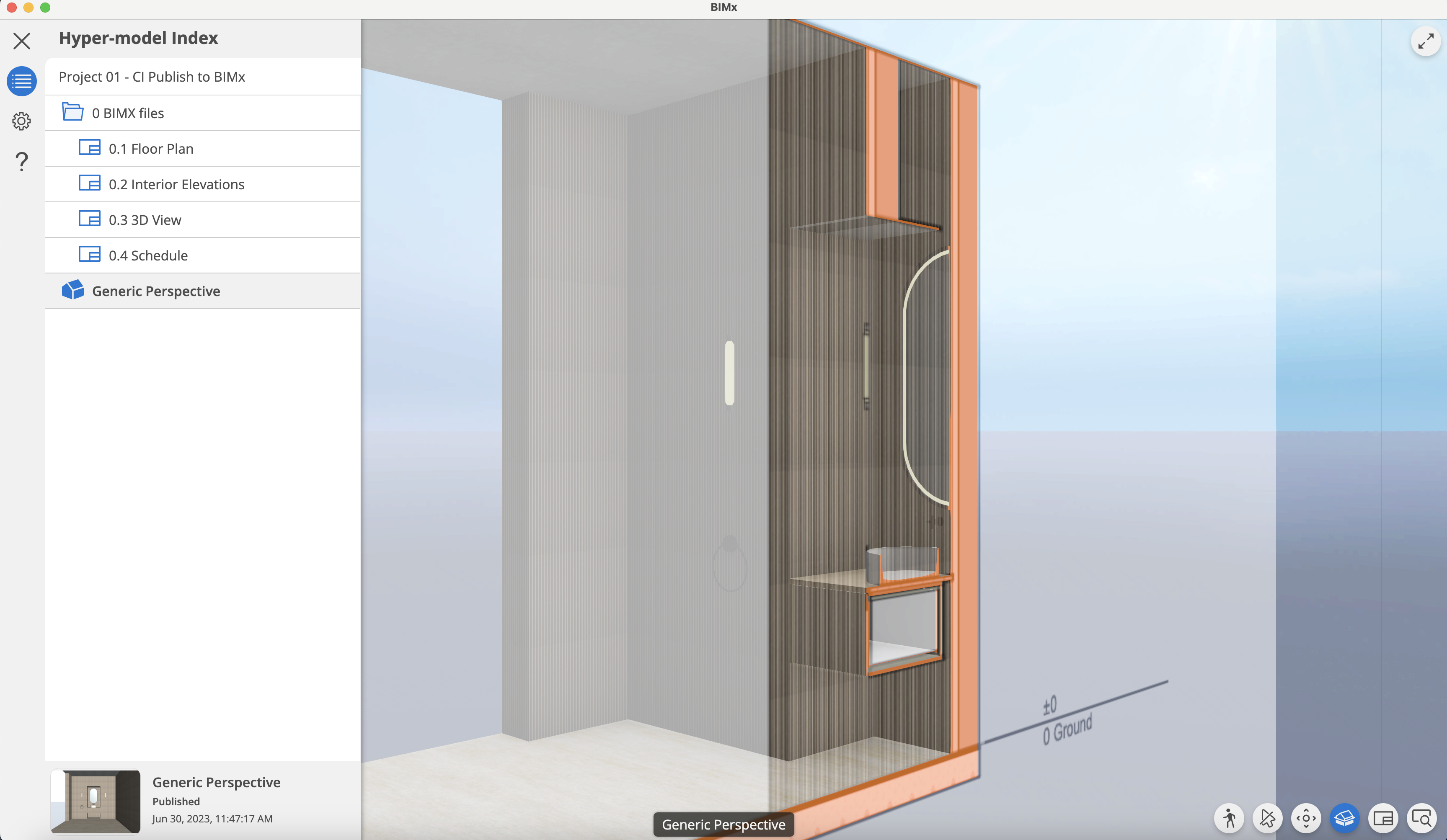This screenshot has width=1447, height=840.
Task: Open the 0.3 3D View layout
Action: [x=203, y=220]
